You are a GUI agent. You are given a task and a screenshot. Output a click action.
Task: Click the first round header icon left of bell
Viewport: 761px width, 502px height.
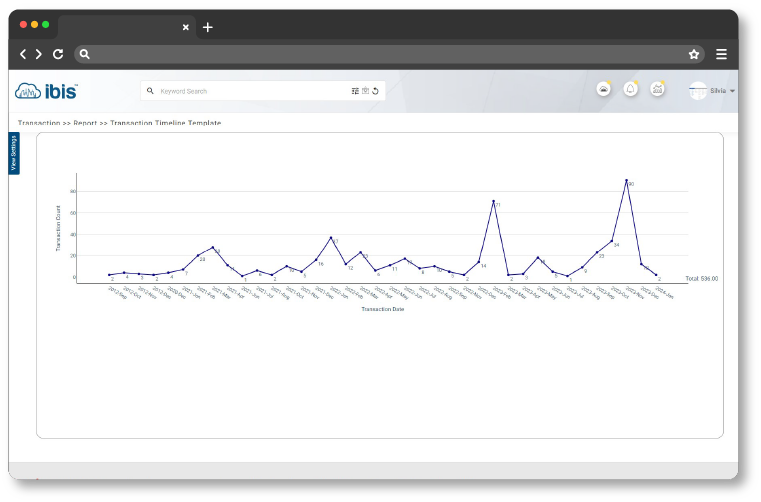point(603,90)
